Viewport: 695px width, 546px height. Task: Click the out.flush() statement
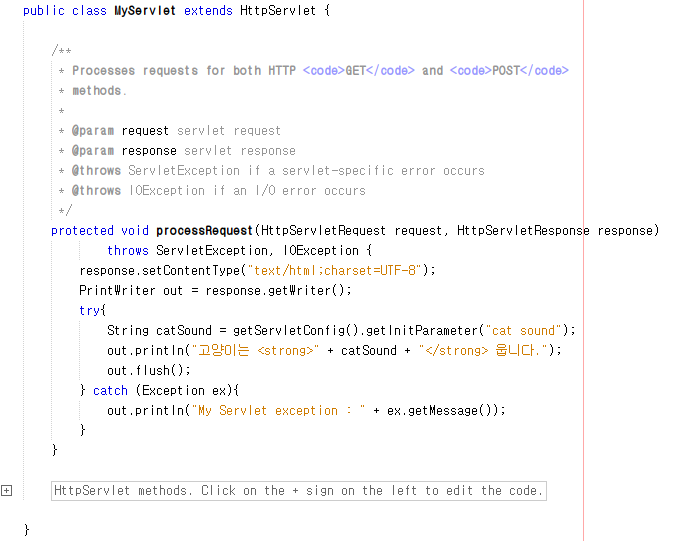(x=149, y=370)
